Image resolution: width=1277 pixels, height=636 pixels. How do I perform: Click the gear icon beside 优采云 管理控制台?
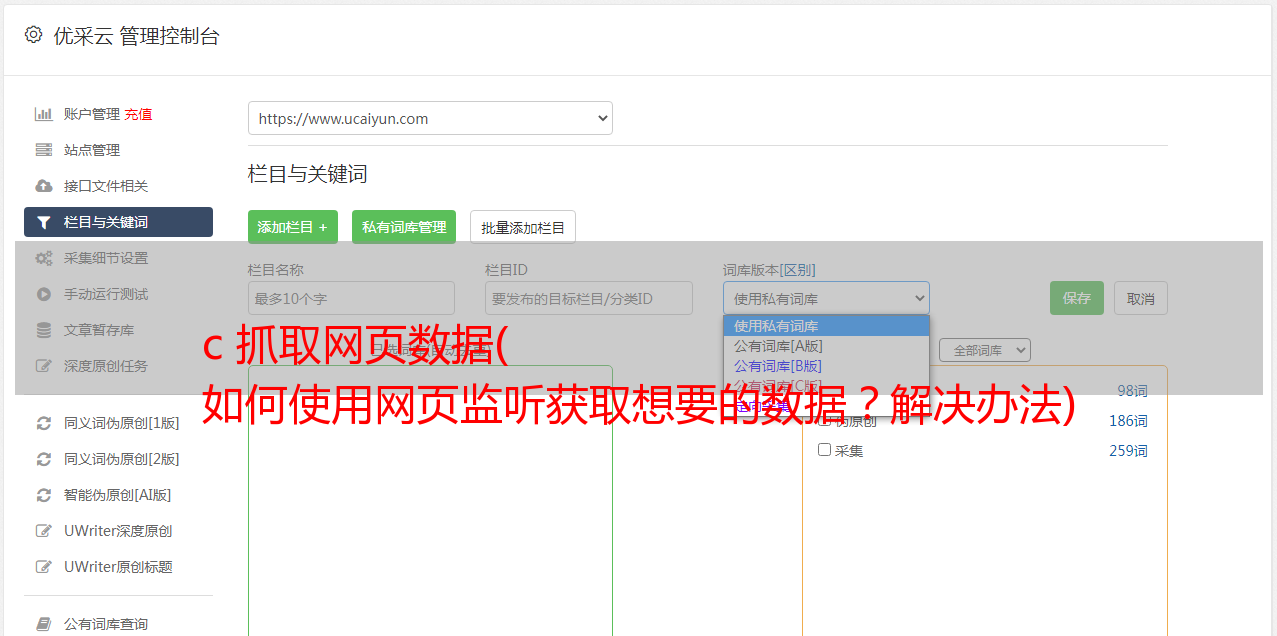pyautogui.click(x=33, y=35)
